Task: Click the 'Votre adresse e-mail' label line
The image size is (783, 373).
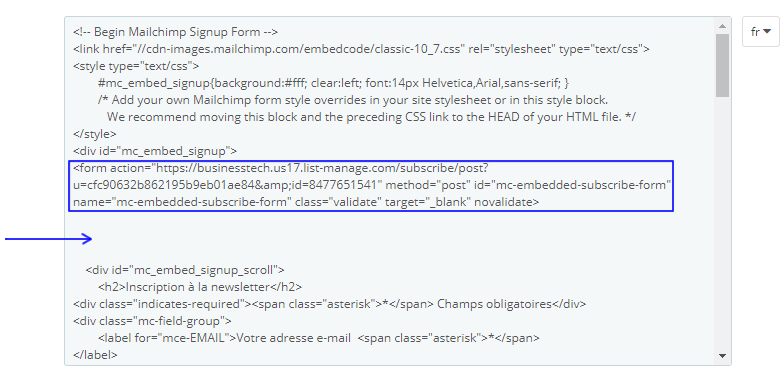Action: click(319, 338)
